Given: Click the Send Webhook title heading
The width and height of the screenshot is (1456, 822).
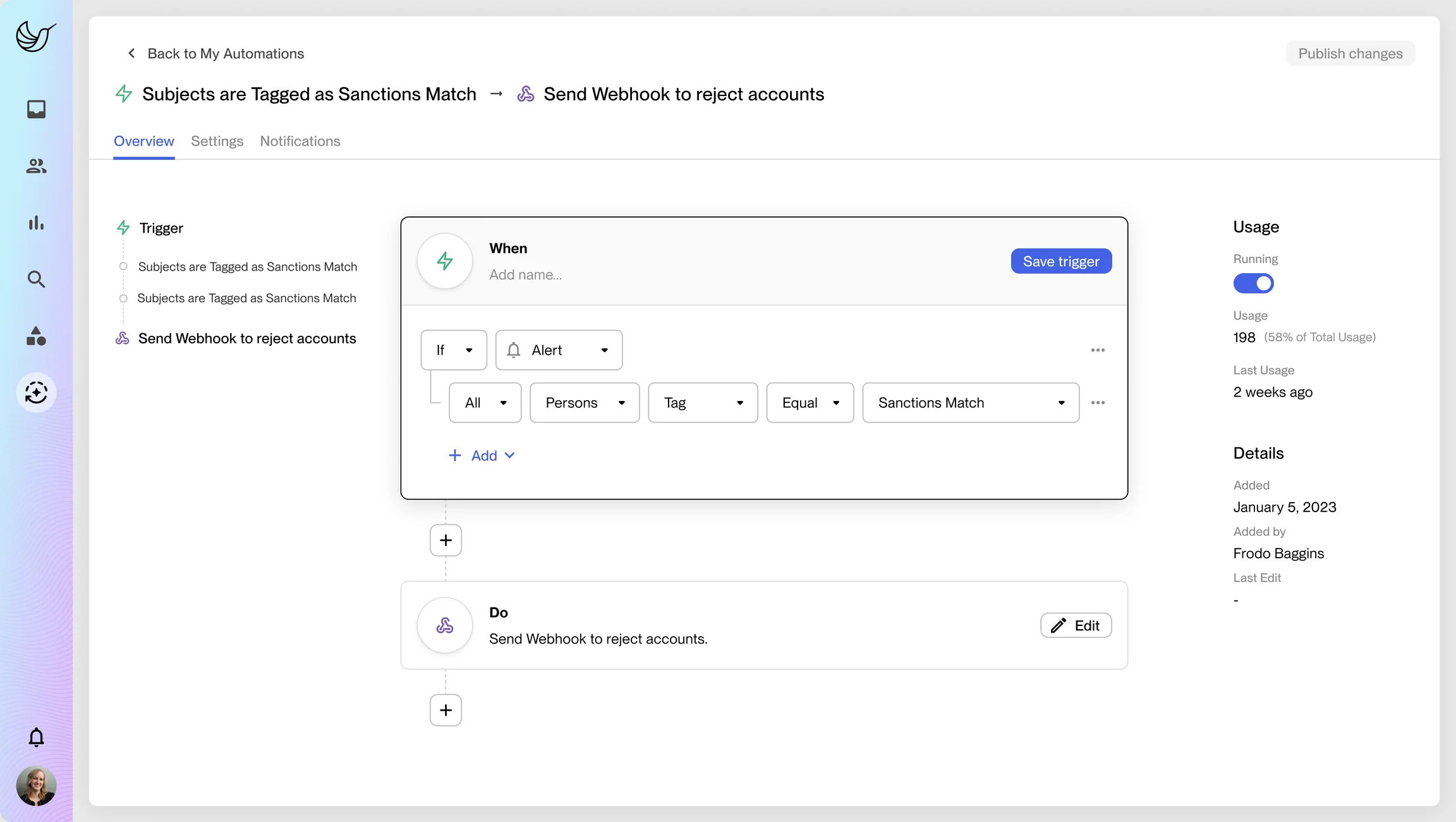Looking at the screenshot, I should 684,94.
